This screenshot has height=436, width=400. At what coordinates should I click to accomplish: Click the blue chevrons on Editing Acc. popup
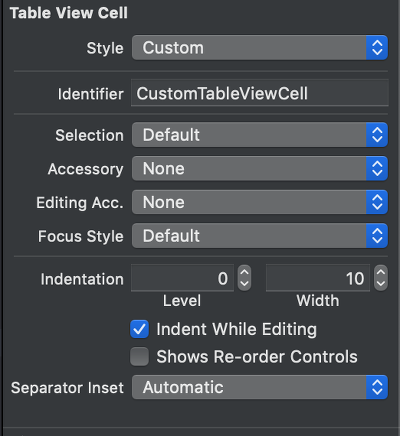coord(377,202)
